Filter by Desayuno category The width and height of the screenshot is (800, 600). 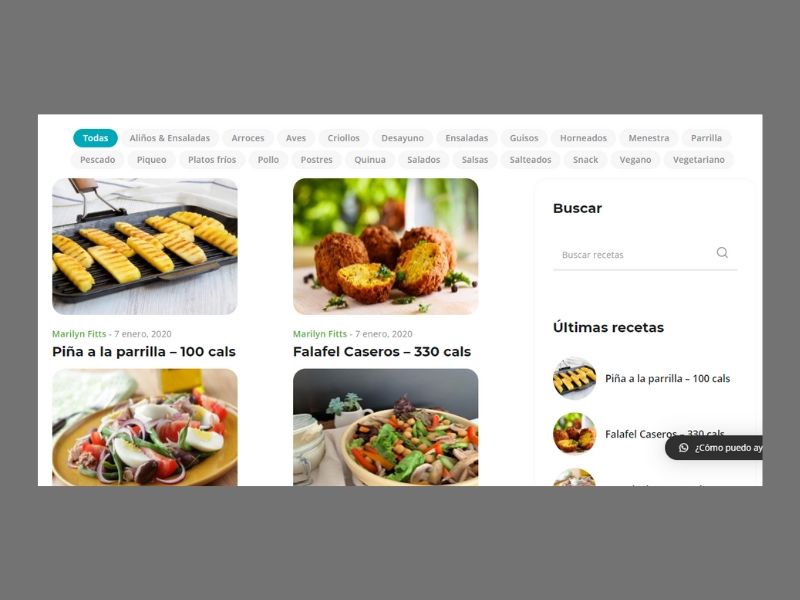pyautogui.click(x=402, y=138)
